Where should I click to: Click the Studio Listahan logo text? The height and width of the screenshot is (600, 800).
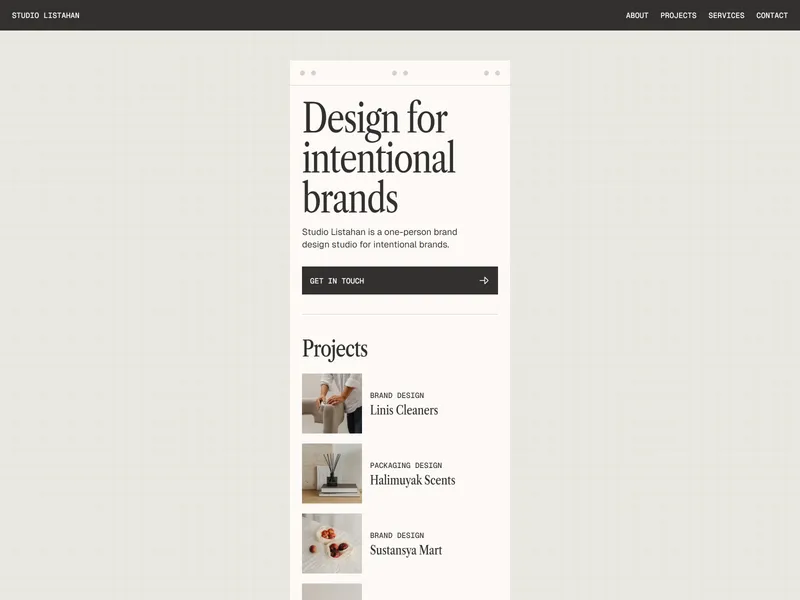click(45, 15)
